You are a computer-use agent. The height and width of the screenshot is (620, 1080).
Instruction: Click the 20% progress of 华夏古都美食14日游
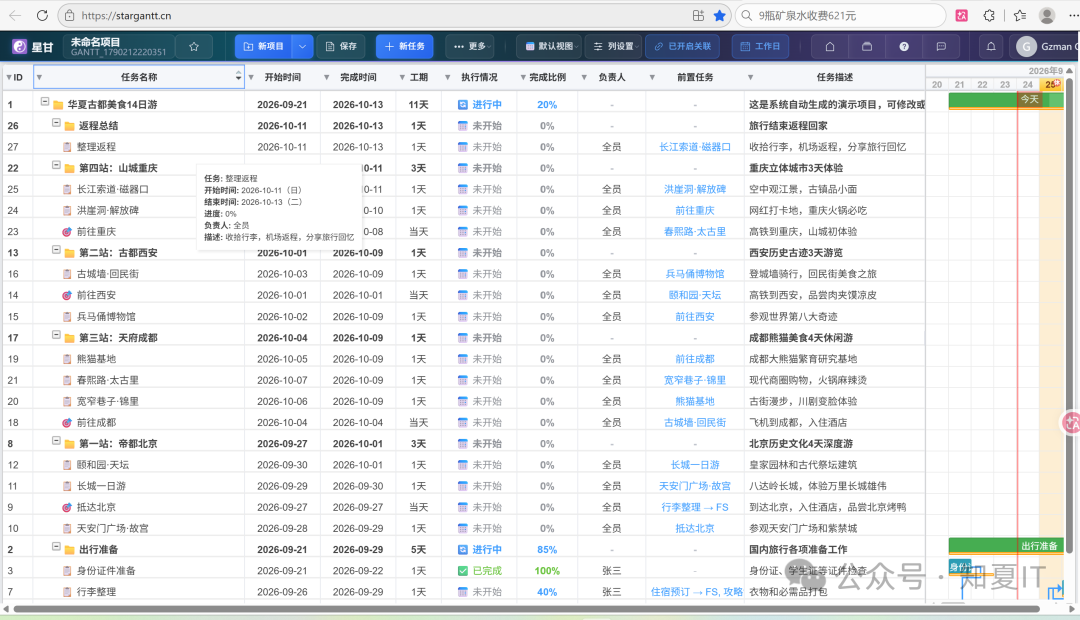pyautogui.click(x=547, y=105)
